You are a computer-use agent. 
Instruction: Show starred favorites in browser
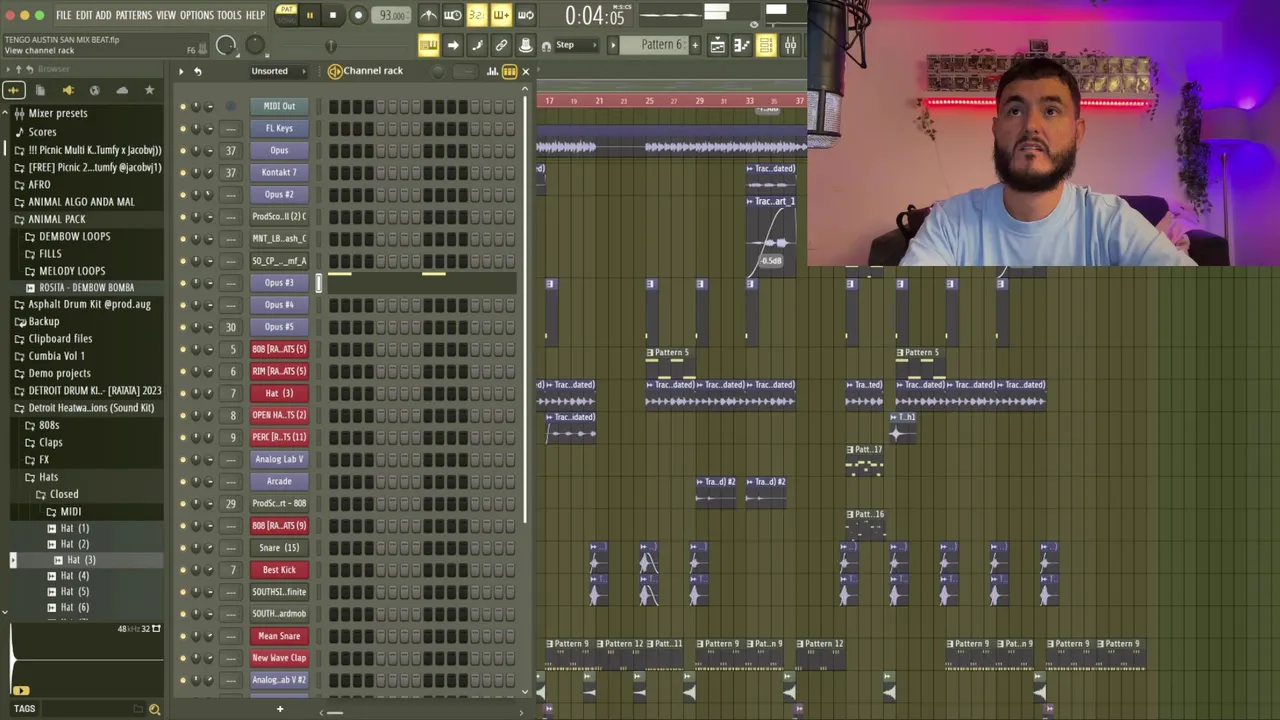(x=149, y=90)
